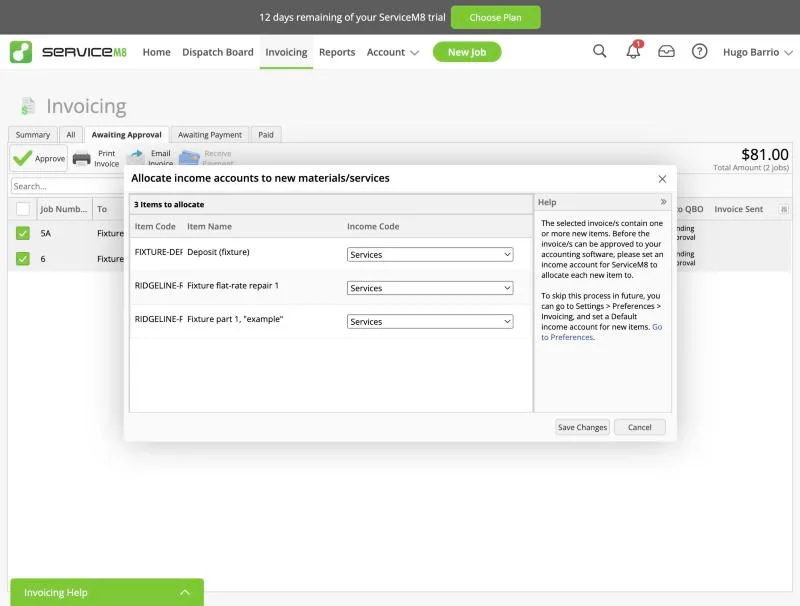Switch to the Summary tab
Image resolution: width=800 pixels, height=606 pixels.
33,135
